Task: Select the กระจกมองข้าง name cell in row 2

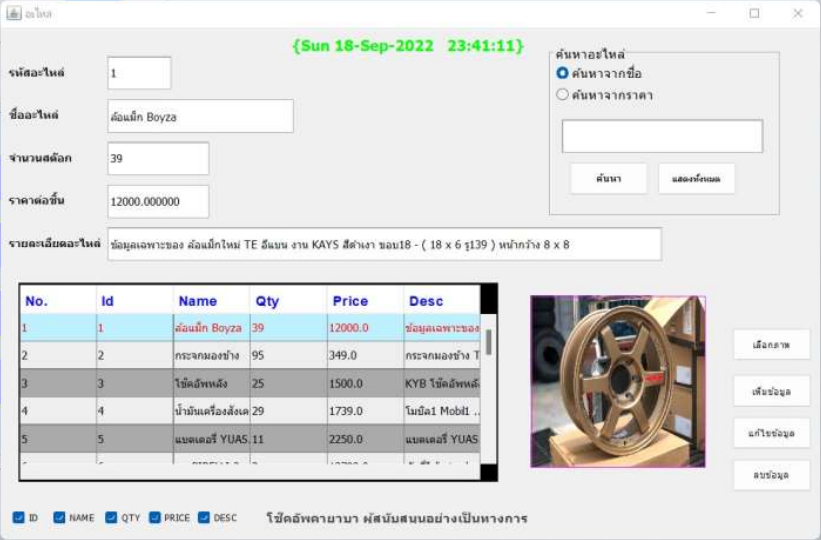Action: tap(212, 355)
